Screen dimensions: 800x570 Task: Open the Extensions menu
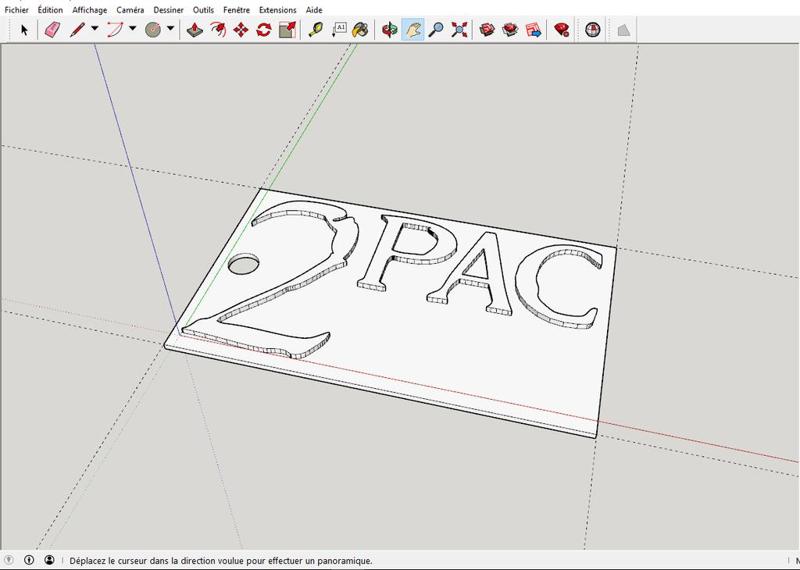(x=278, y=10)
